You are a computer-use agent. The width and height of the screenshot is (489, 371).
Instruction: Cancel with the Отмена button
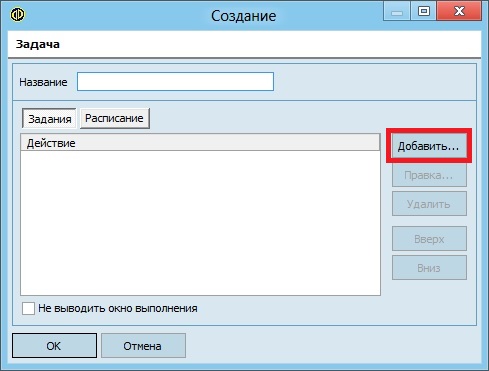click(x=143, y=346)
